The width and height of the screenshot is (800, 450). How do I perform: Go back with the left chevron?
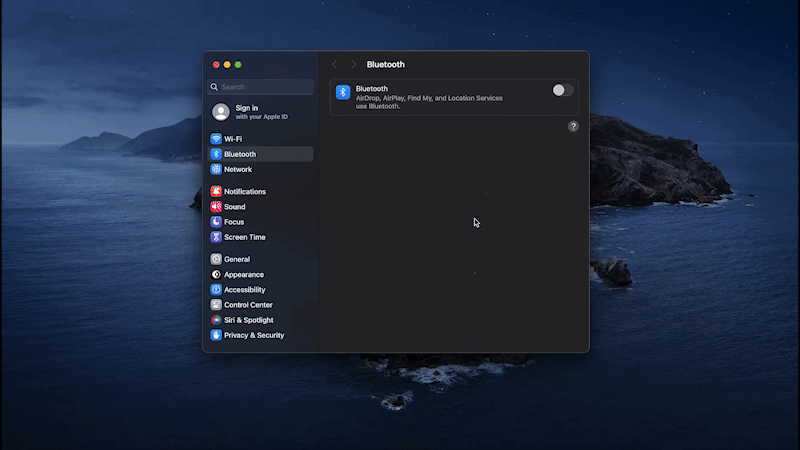click(x=335, y=65)
